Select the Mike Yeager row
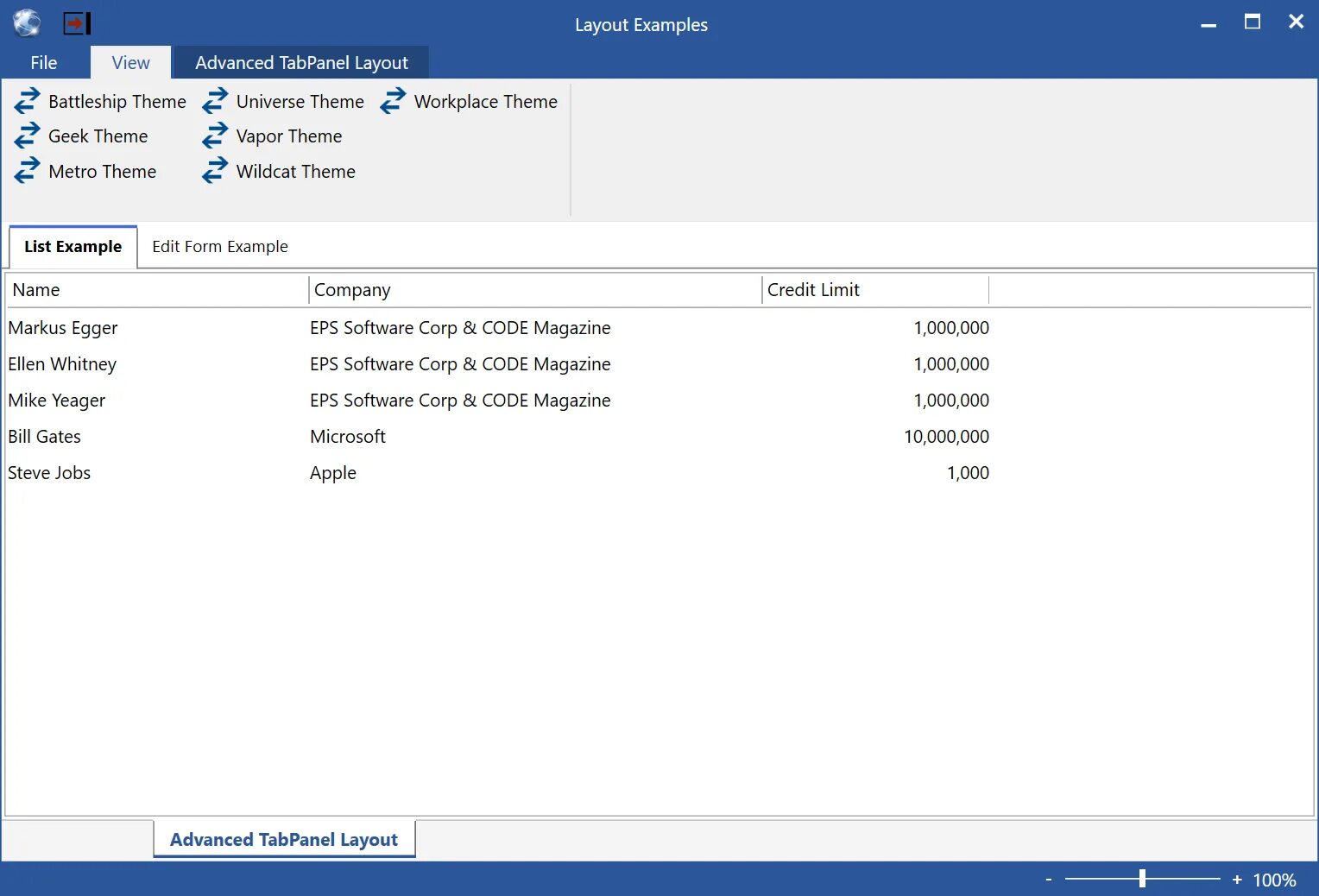Viewport: 1319px width, 896px height. pos(659,401)
